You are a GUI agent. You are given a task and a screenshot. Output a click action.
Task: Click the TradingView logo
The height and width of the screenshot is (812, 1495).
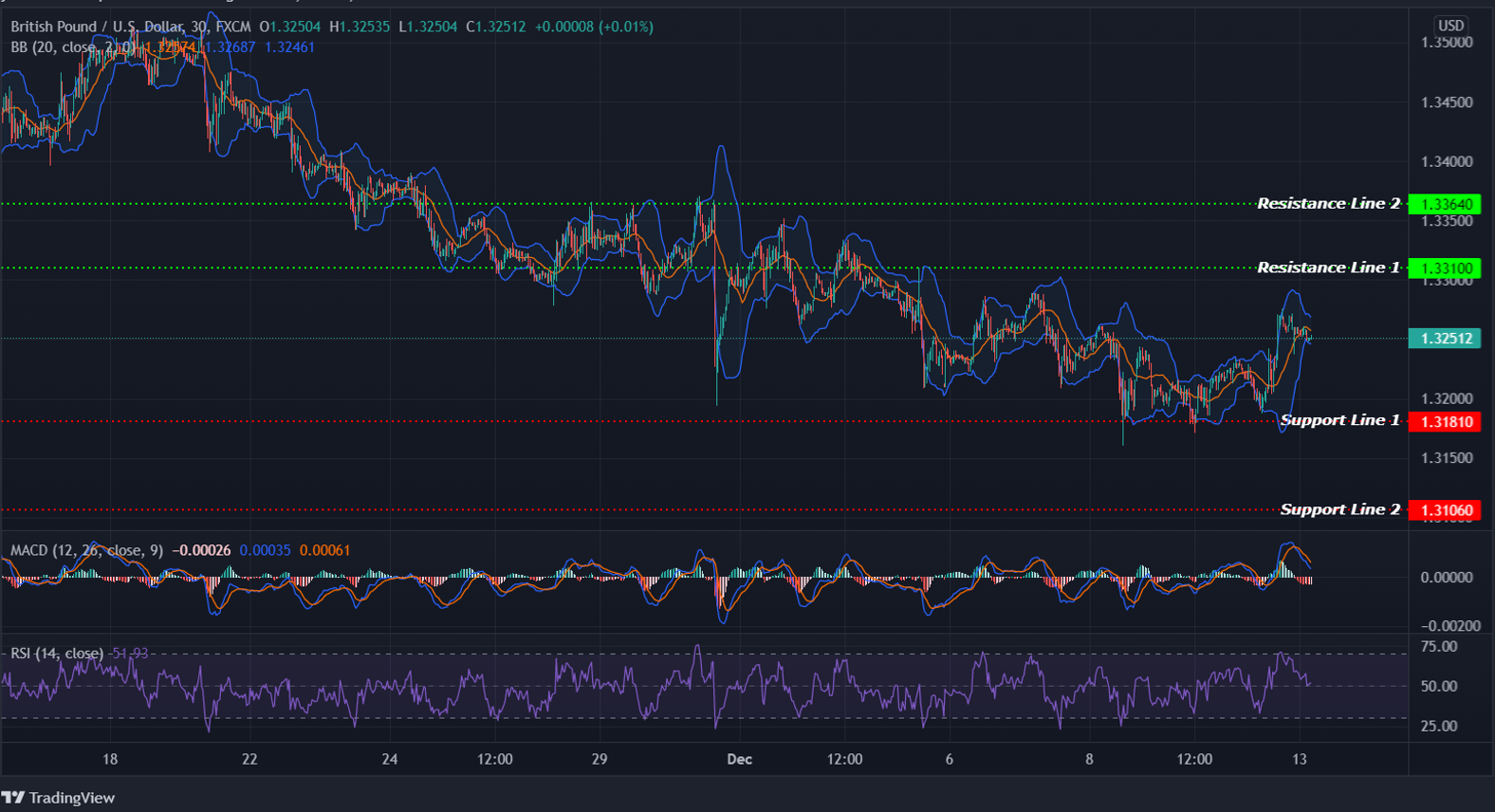[x=59, y=798]
